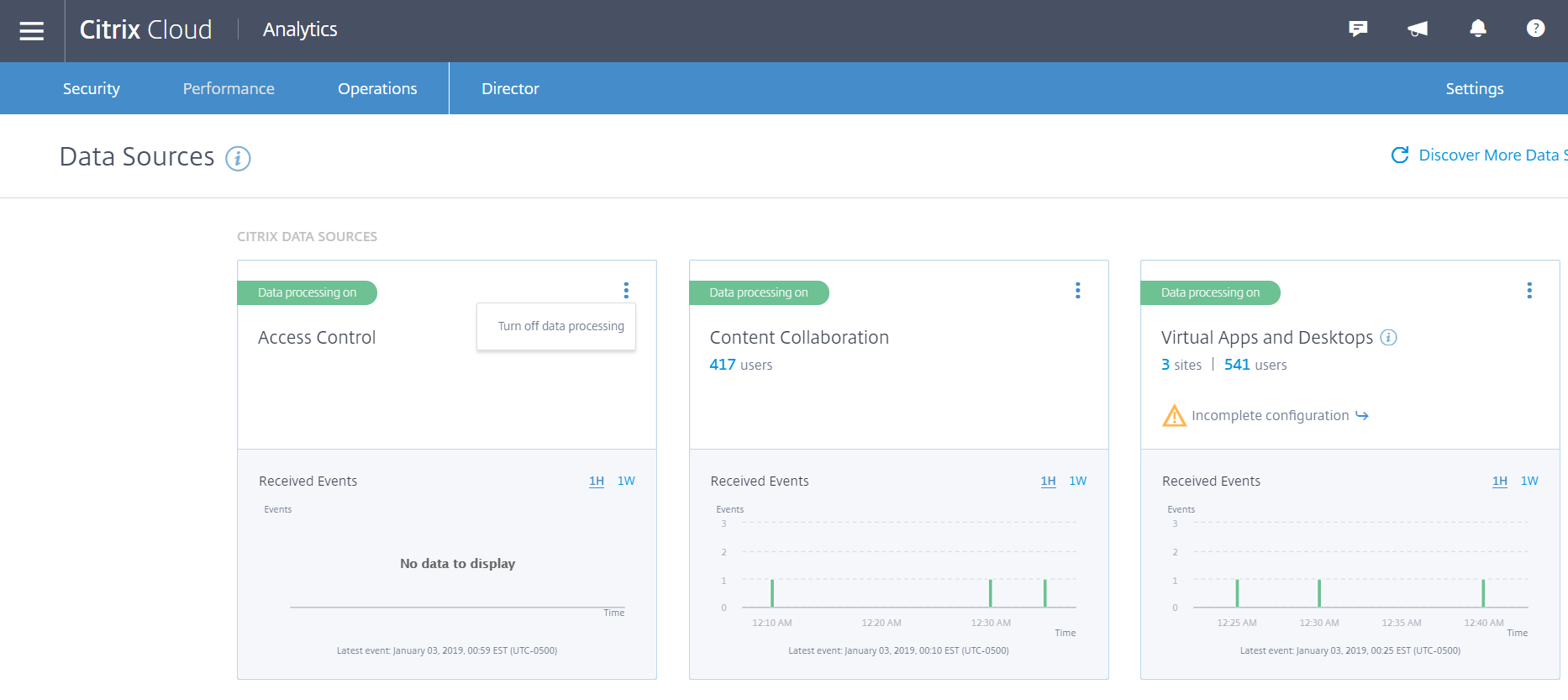Switch to the Security tab
This screenshot has width=1568, height=700.
(92, 88)
